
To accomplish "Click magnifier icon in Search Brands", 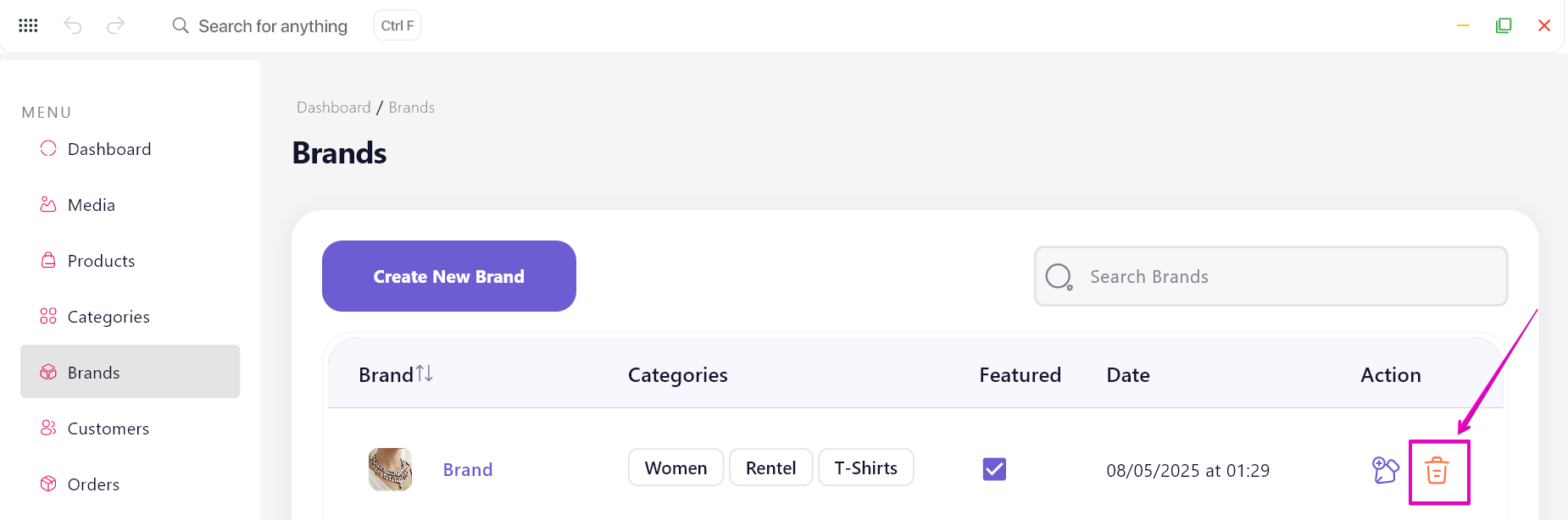I will pyautogui.click(x=1059, y=277).
